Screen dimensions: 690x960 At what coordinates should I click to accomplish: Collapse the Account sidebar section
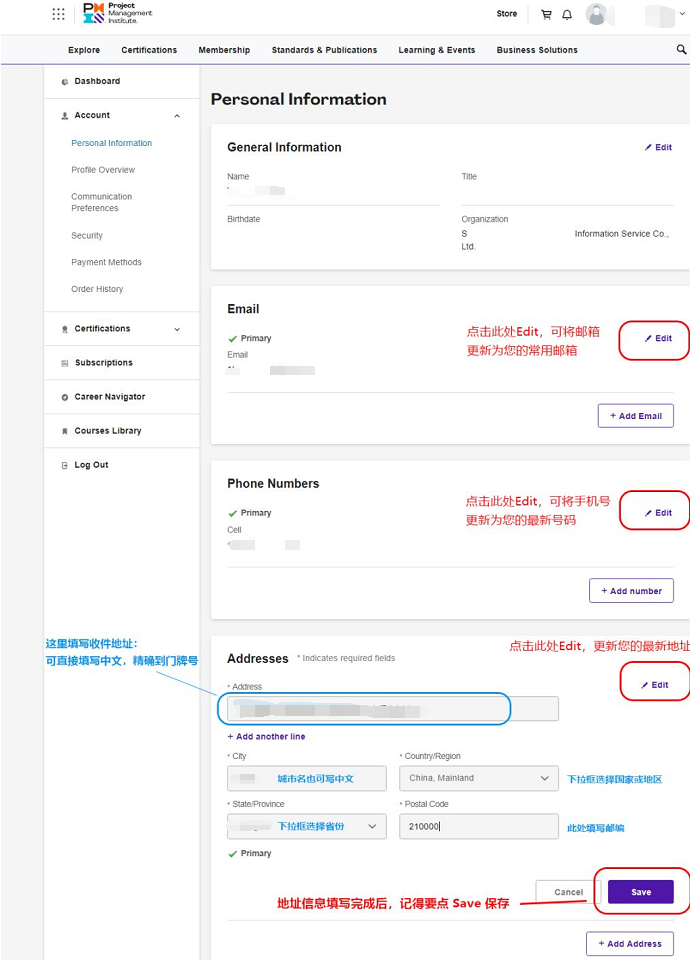(177, 116)
